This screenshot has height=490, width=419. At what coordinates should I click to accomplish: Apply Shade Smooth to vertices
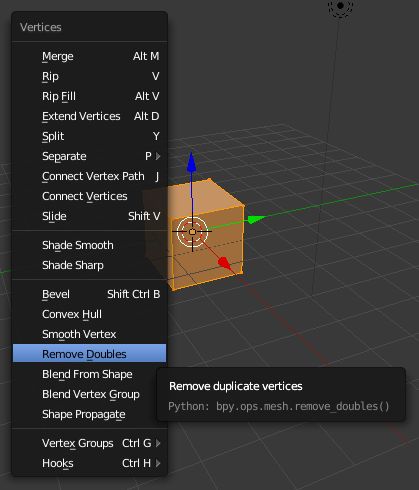click(x=89, y=245)
